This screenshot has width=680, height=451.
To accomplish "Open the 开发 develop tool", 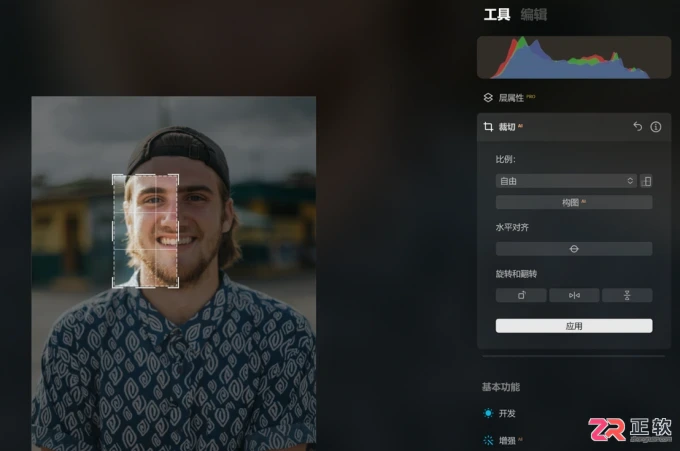I will (507, 413).
